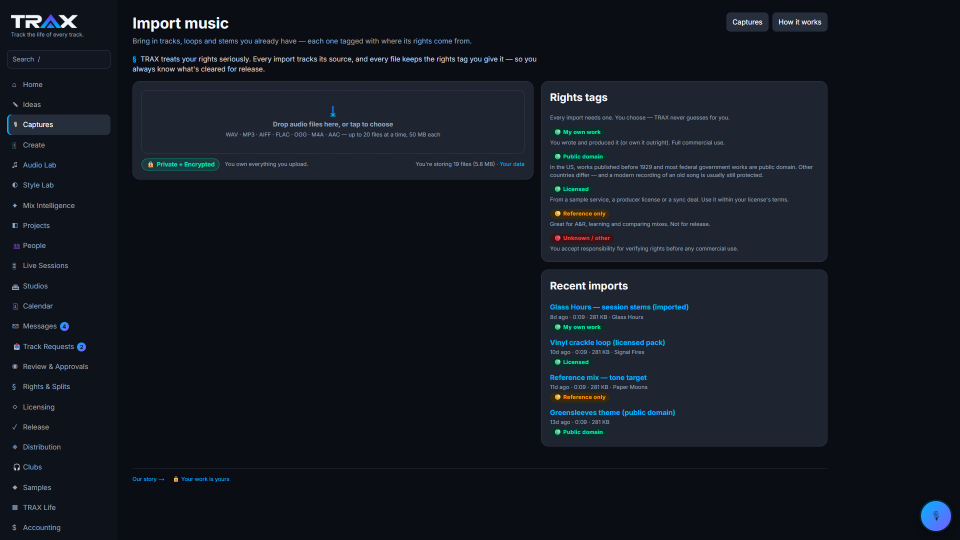
Task: Click the Create sidebar icon
Action: pyautogui.click(x=15, y=145)
